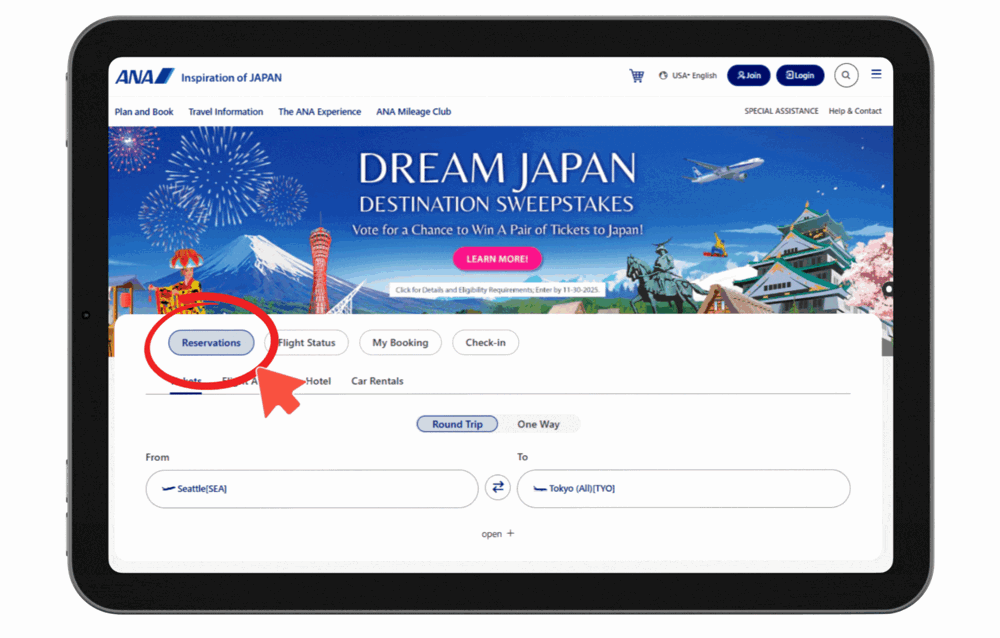Open the shopping cart icon
Image resolution: width=1000 pixels, height=638 pixels.
(x=636, y=75)
